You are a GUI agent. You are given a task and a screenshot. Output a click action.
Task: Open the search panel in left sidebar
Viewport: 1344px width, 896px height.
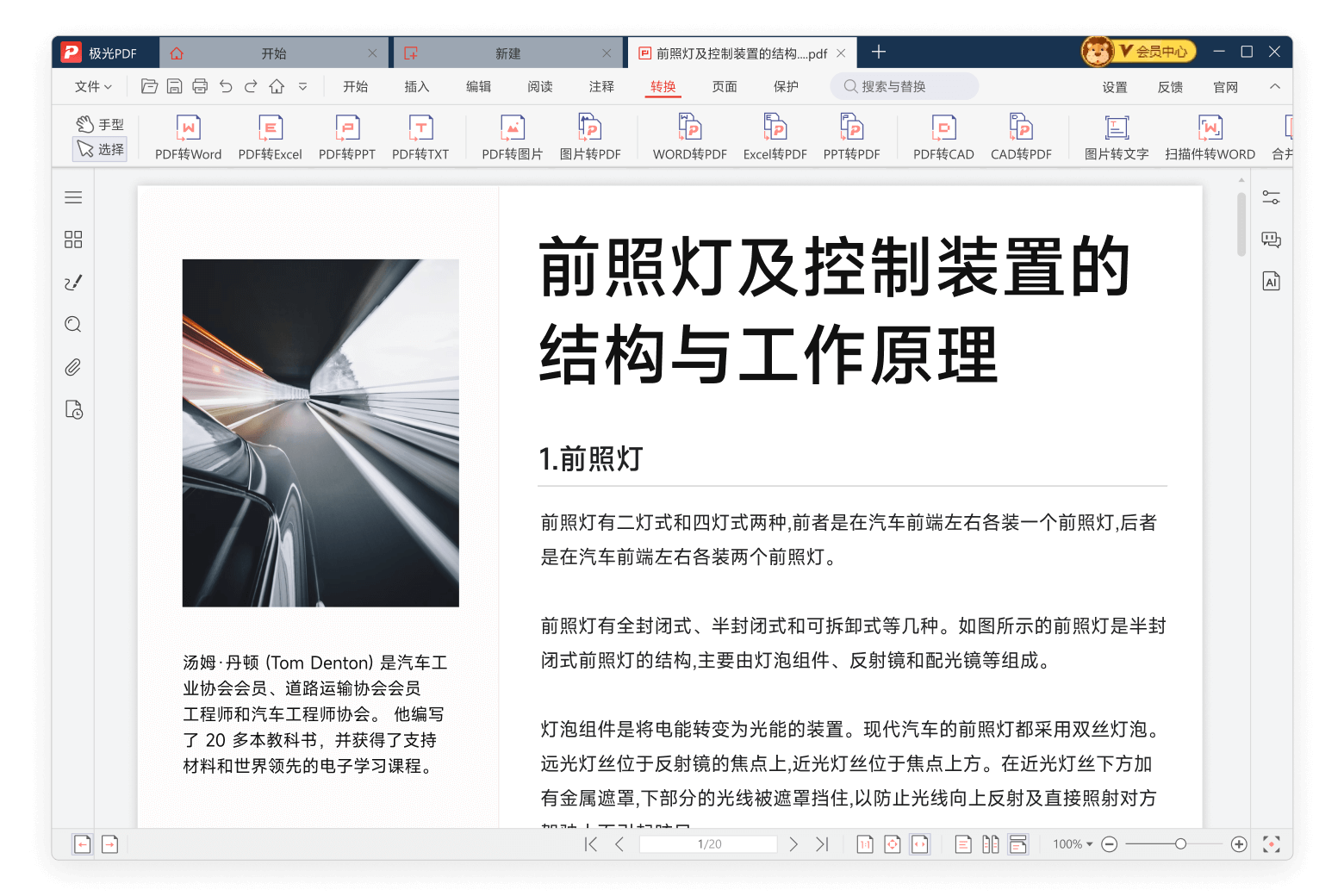(x=73, y=325)
